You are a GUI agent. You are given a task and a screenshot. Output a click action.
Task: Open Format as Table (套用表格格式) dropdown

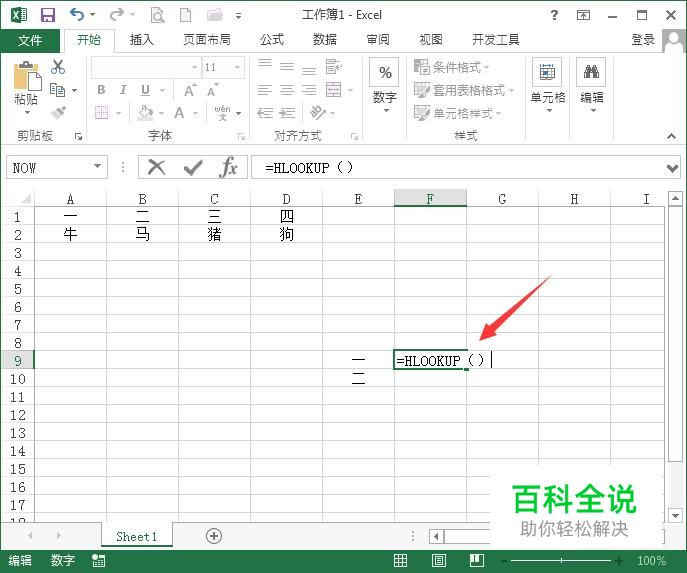(464, 90)
